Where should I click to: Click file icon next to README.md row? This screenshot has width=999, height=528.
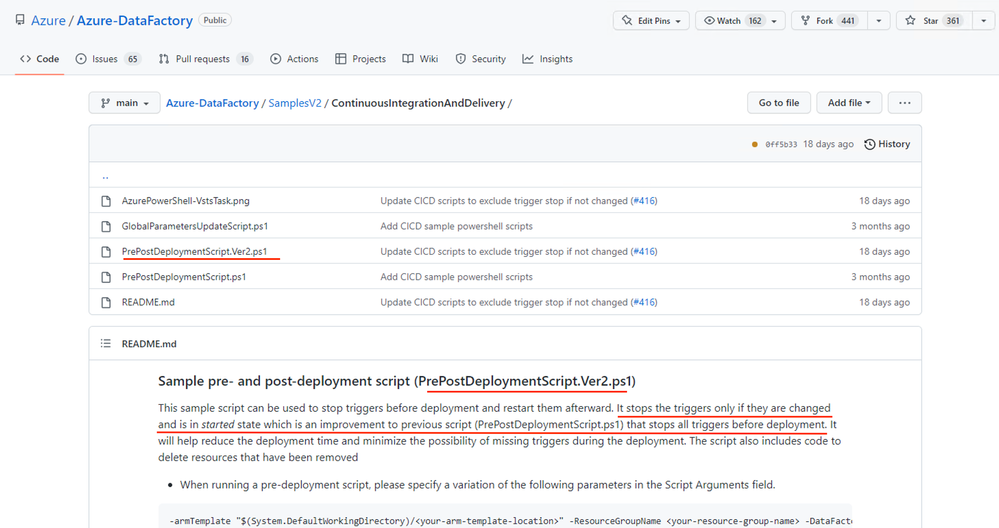[106, 303]
